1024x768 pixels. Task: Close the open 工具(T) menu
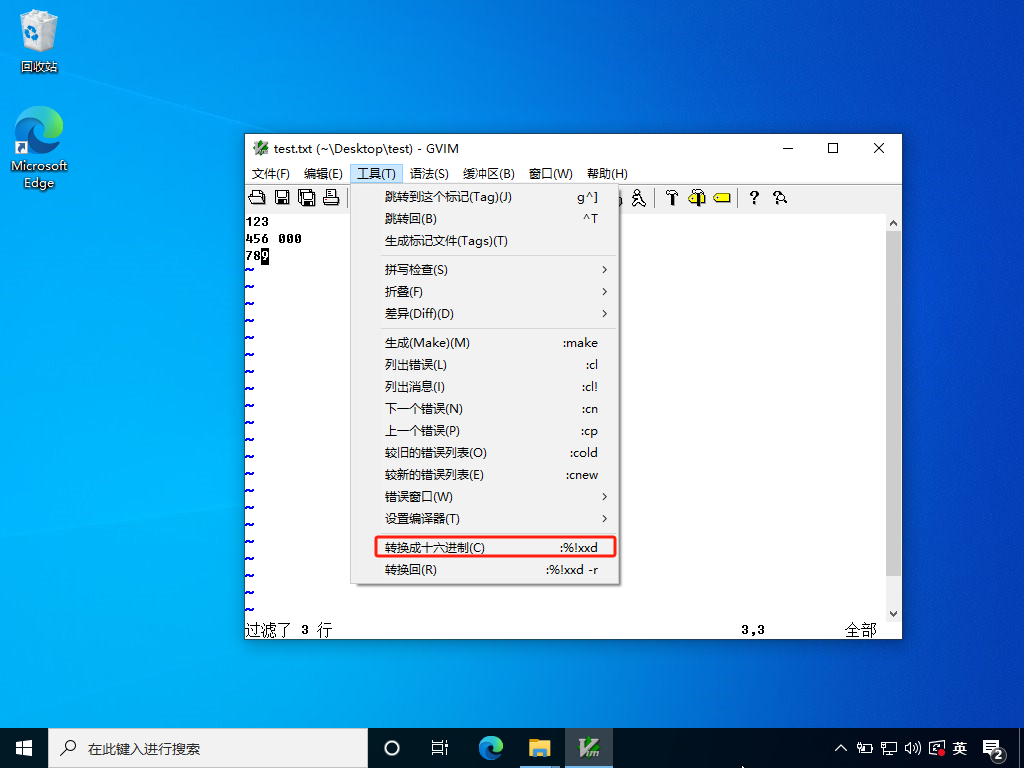coord(376,174)
